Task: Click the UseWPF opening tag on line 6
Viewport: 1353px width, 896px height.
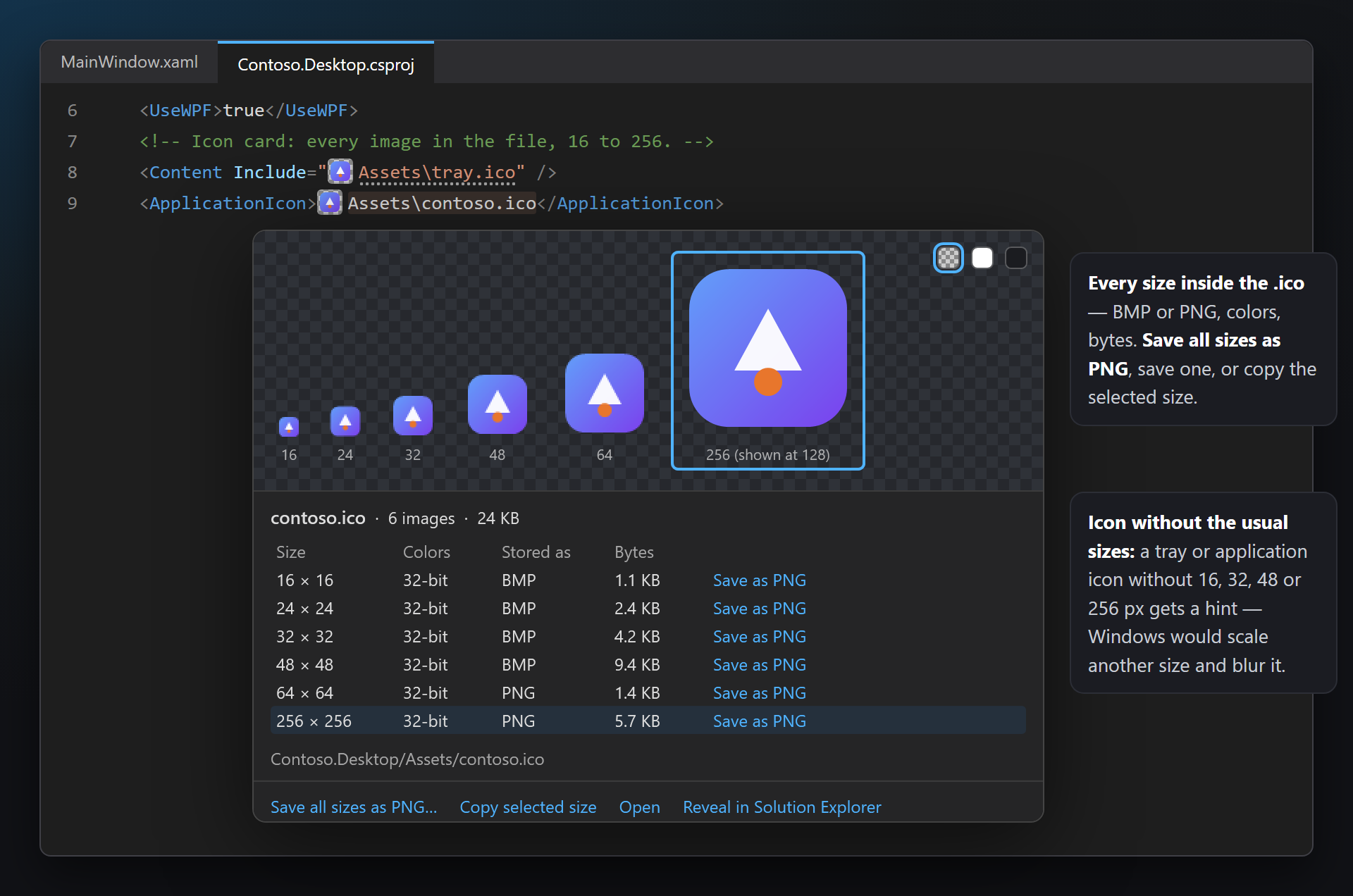Action: coord(180,111)
